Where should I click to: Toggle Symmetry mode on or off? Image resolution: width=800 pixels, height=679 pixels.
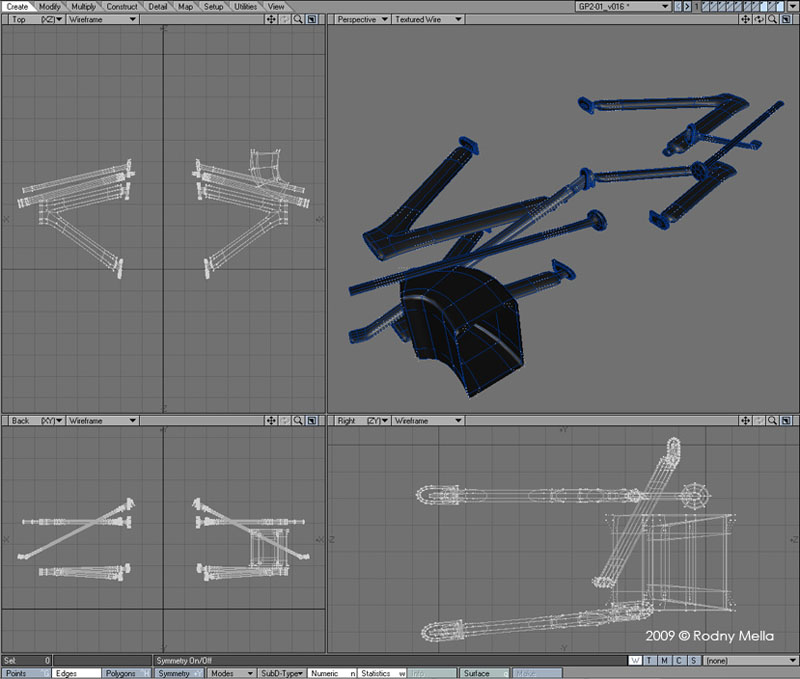pos(177,674)
